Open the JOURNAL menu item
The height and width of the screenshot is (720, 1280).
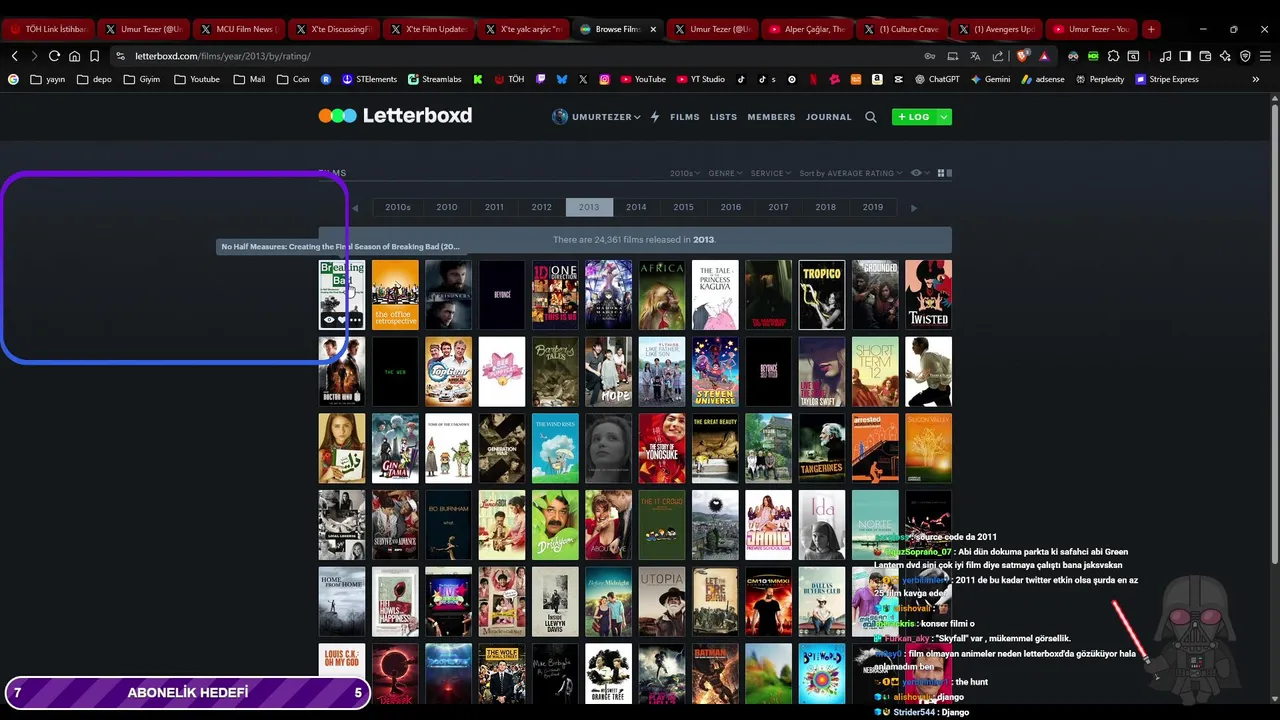(x=829, y=117)
